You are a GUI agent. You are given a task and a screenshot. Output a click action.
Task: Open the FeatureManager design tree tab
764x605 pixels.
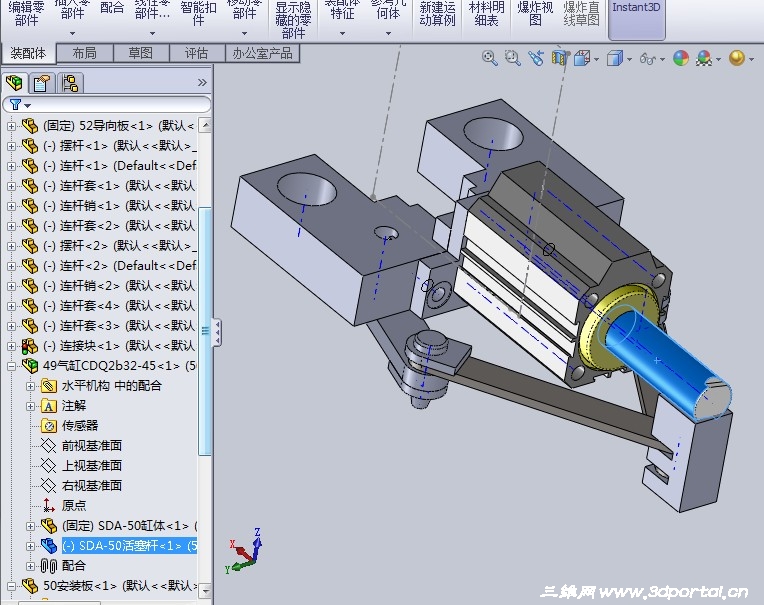(x=15, y=83)
